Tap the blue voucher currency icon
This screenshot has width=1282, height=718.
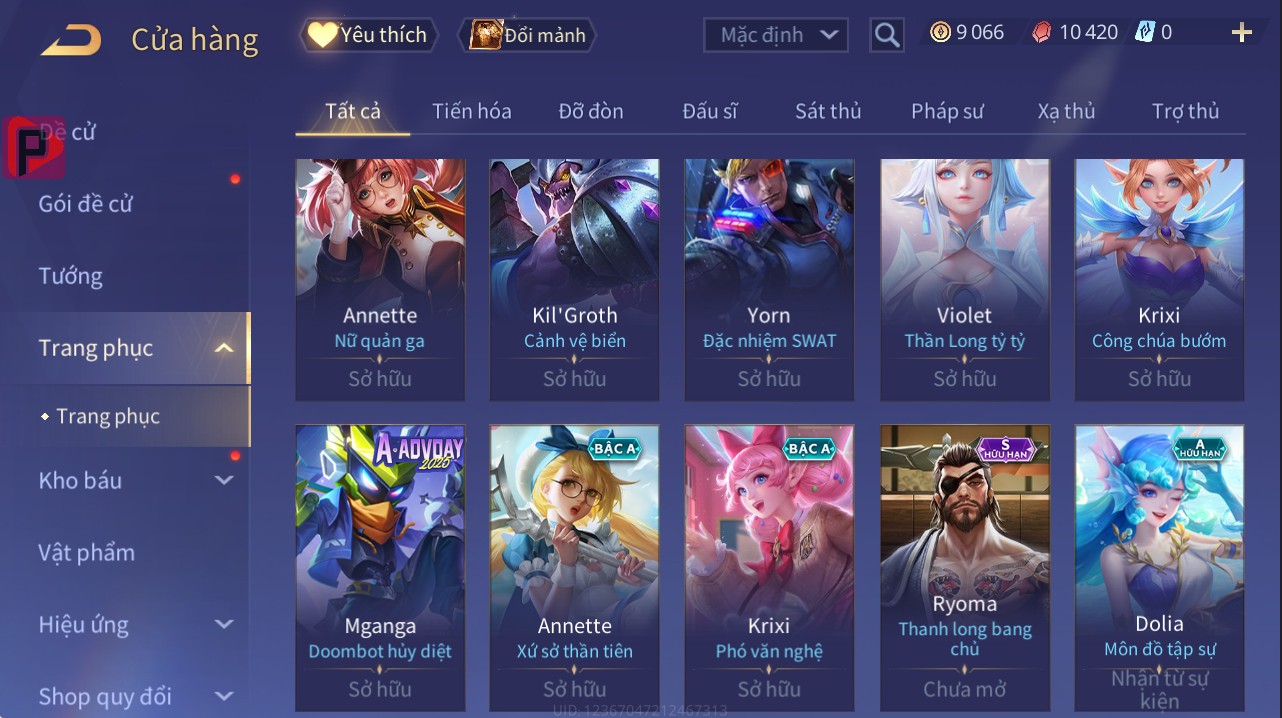point(1145,32)
